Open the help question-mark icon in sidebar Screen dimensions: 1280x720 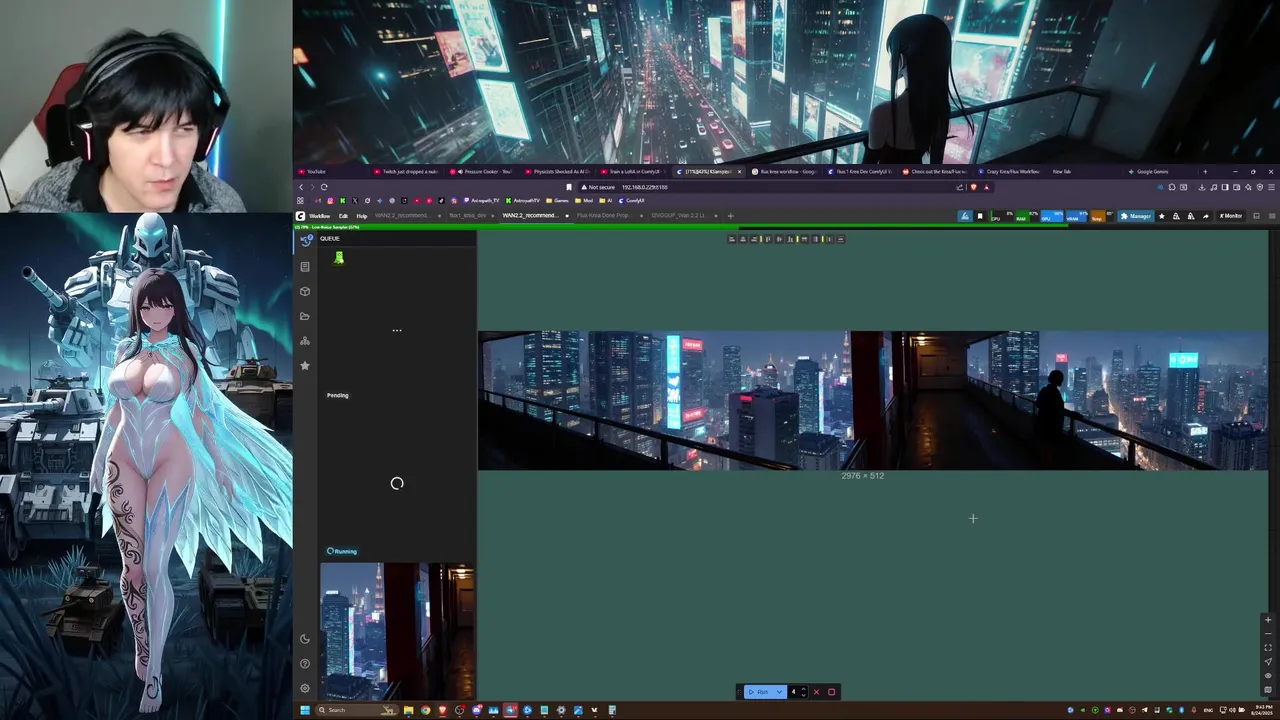[305, 663]
